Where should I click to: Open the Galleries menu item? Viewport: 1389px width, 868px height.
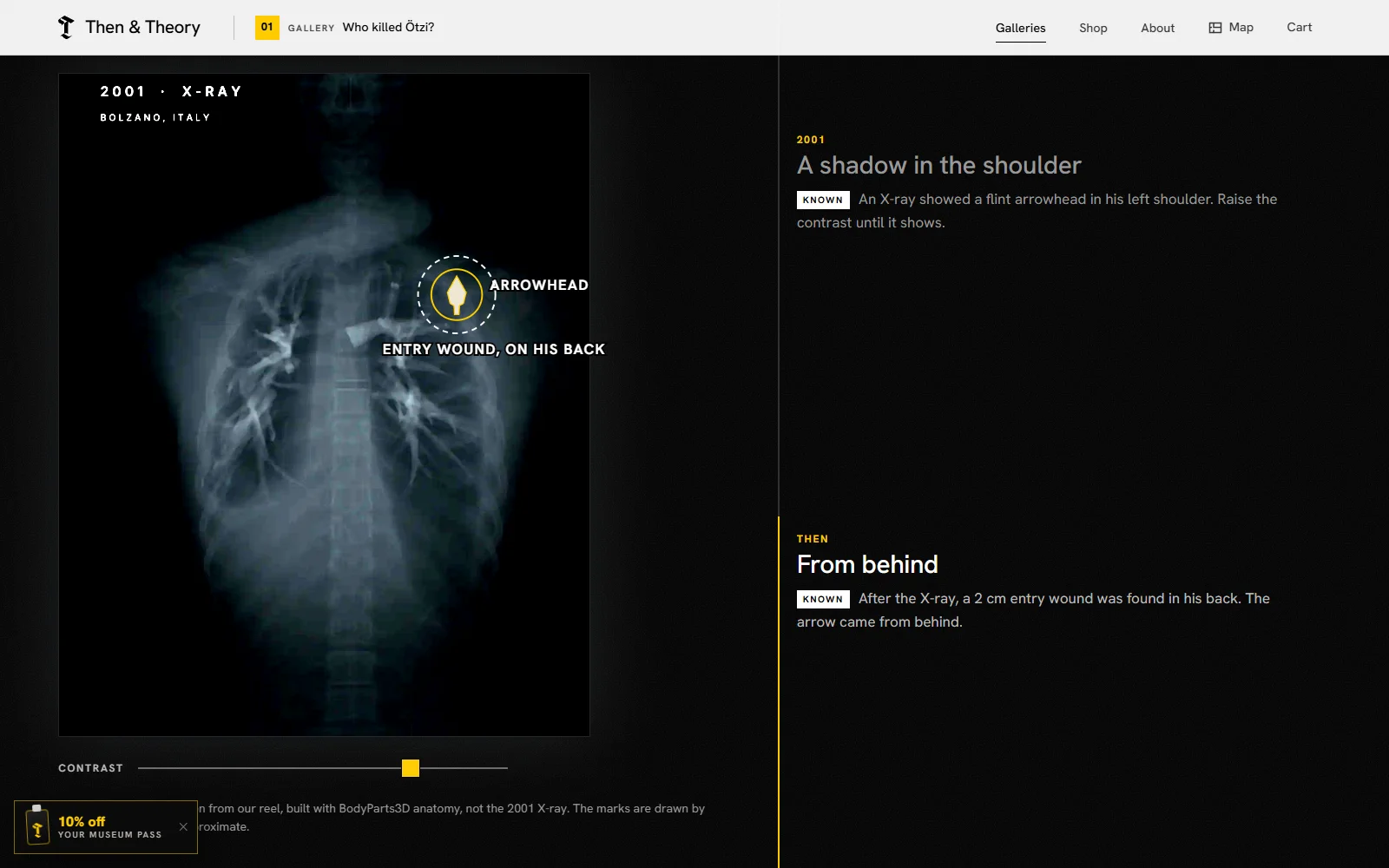pos(1020,28)
